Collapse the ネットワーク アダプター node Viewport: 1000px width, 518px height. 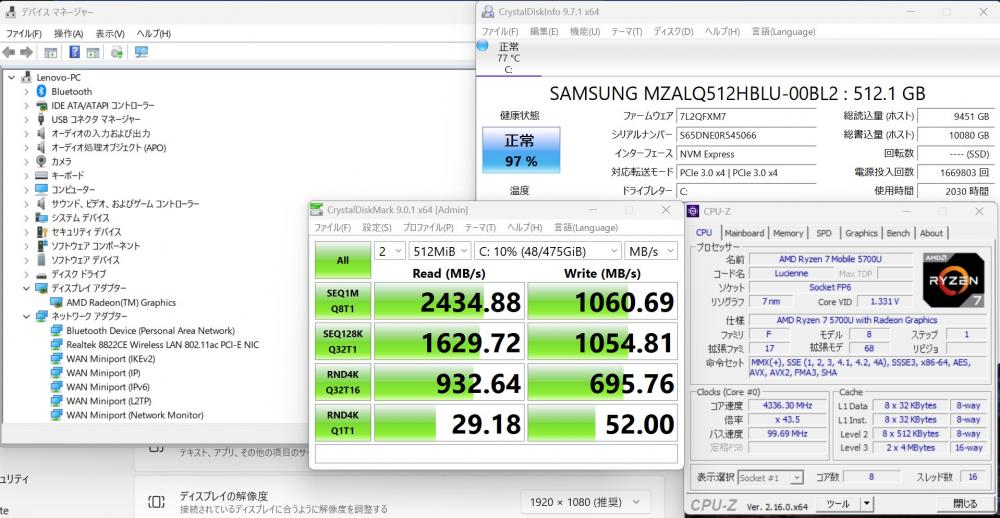26,316
